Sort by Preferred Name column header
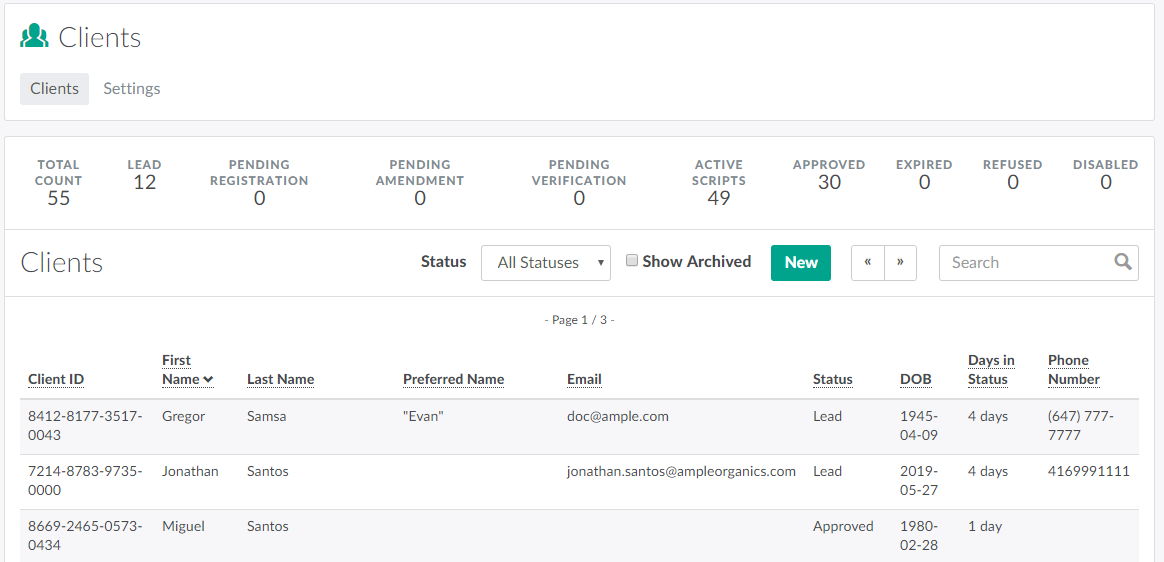 pyautogui.click(x=453, y=379)
